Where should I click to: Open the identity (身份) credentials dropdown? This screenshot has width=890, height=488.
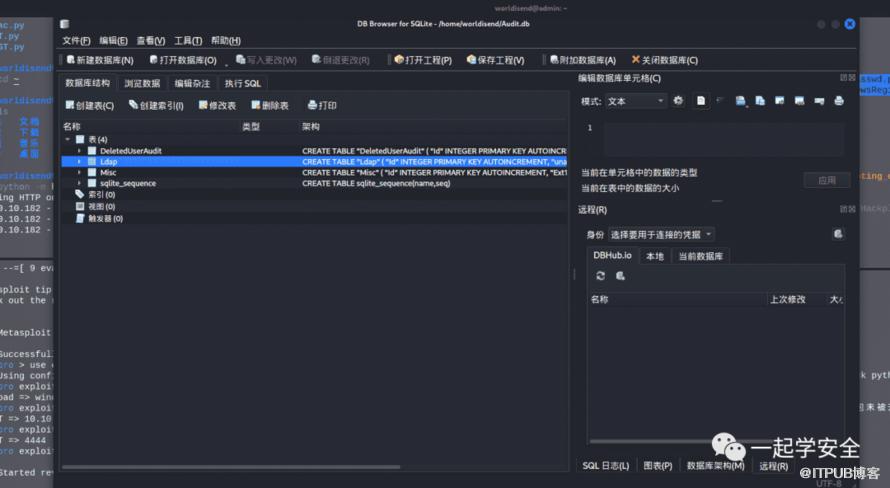point(661,234)
